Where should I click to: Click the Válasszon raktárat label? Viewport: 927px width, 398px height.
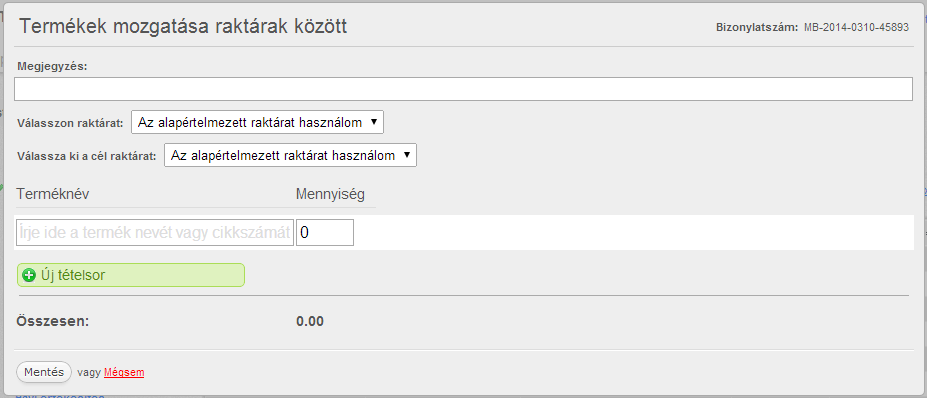tap(70, 123)
